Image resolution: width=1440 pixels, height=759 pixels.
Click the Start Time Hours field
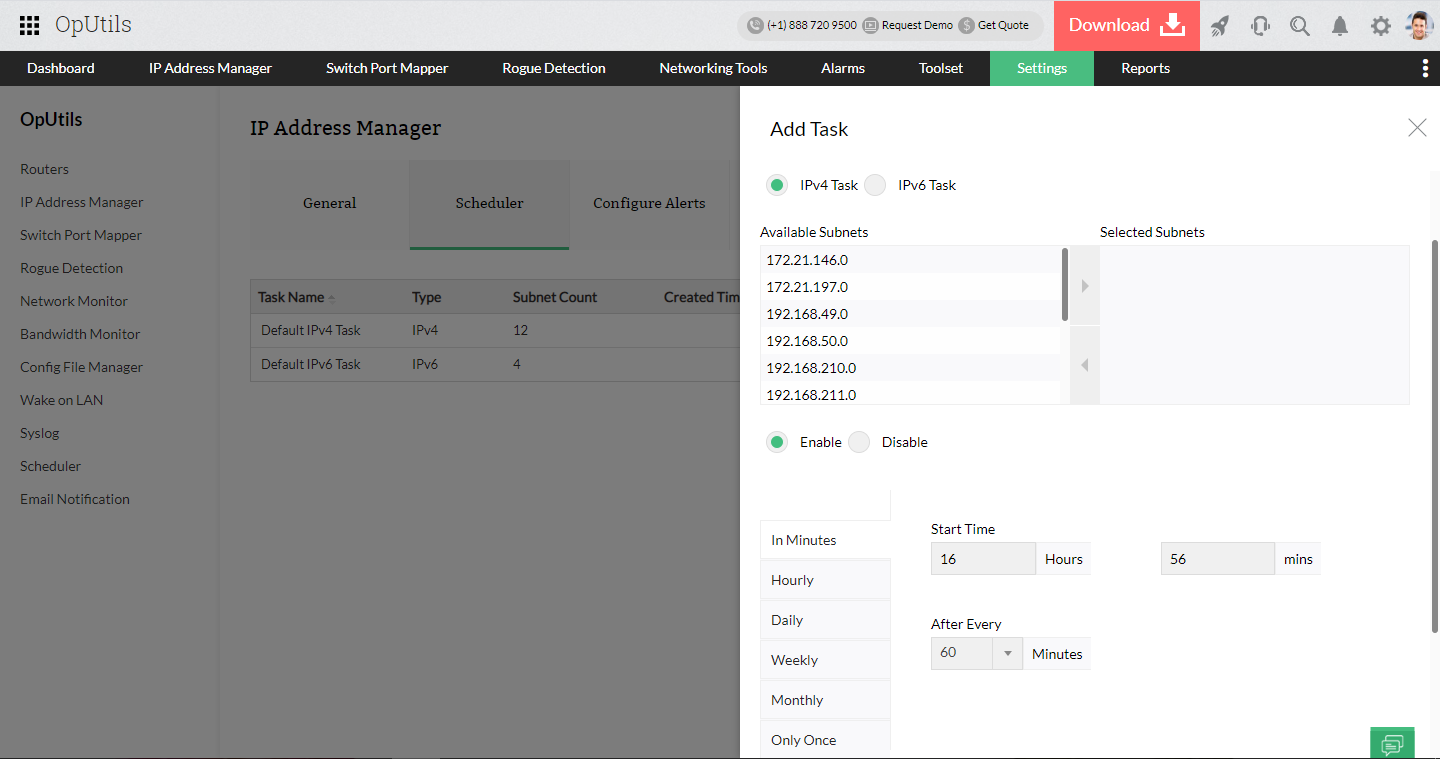tap(983, 559)
